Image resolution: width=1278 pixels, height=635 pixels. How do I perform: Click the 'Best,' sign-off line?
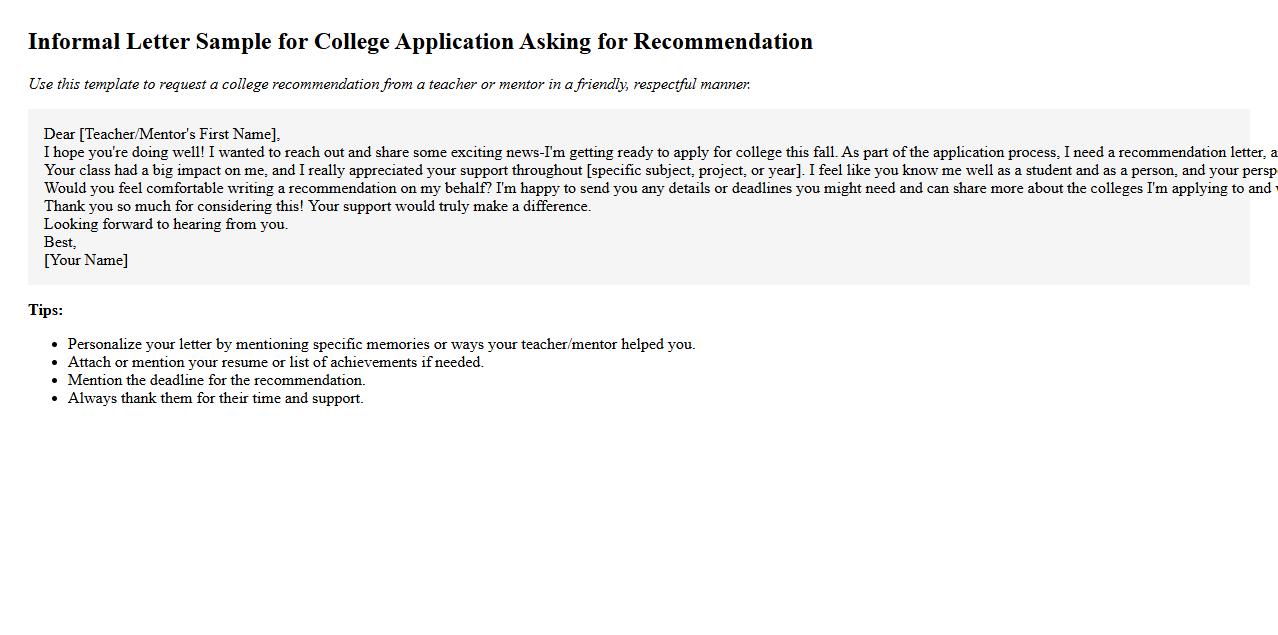point(60,242)
